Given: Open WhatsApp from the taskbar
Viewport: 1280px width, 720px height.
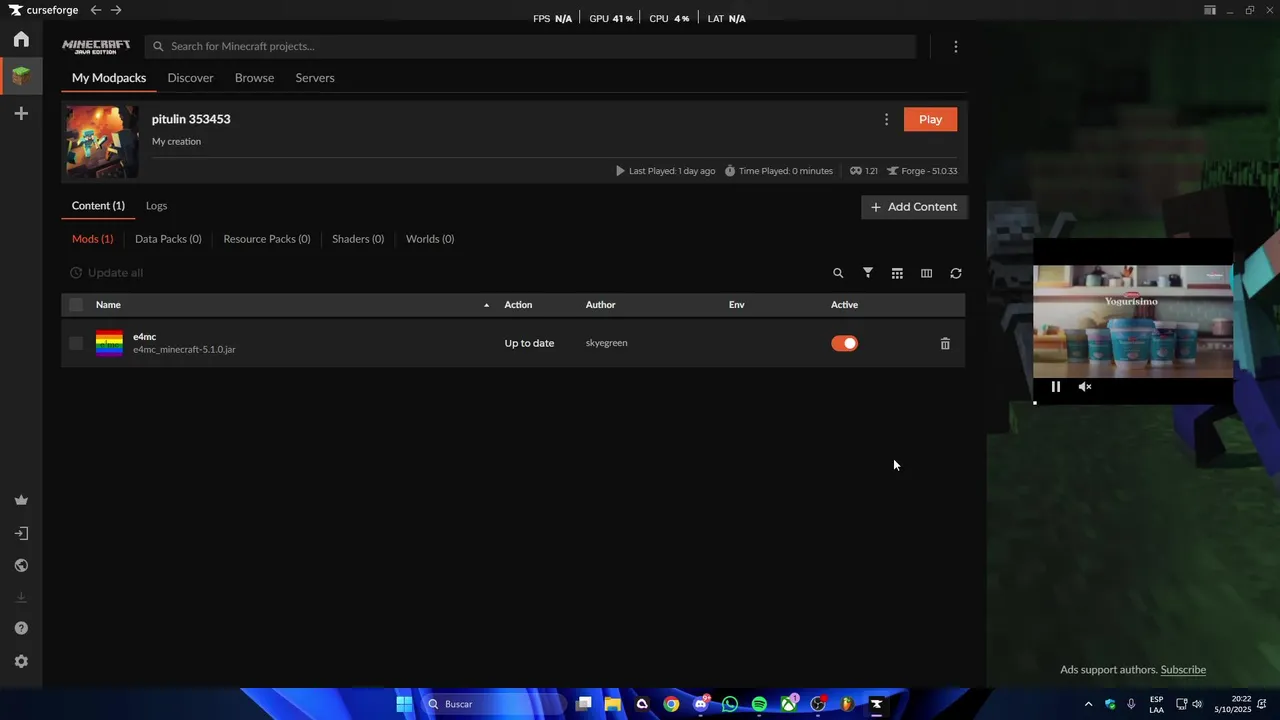Looking at the screenshot, I should (x=730, y=704).
